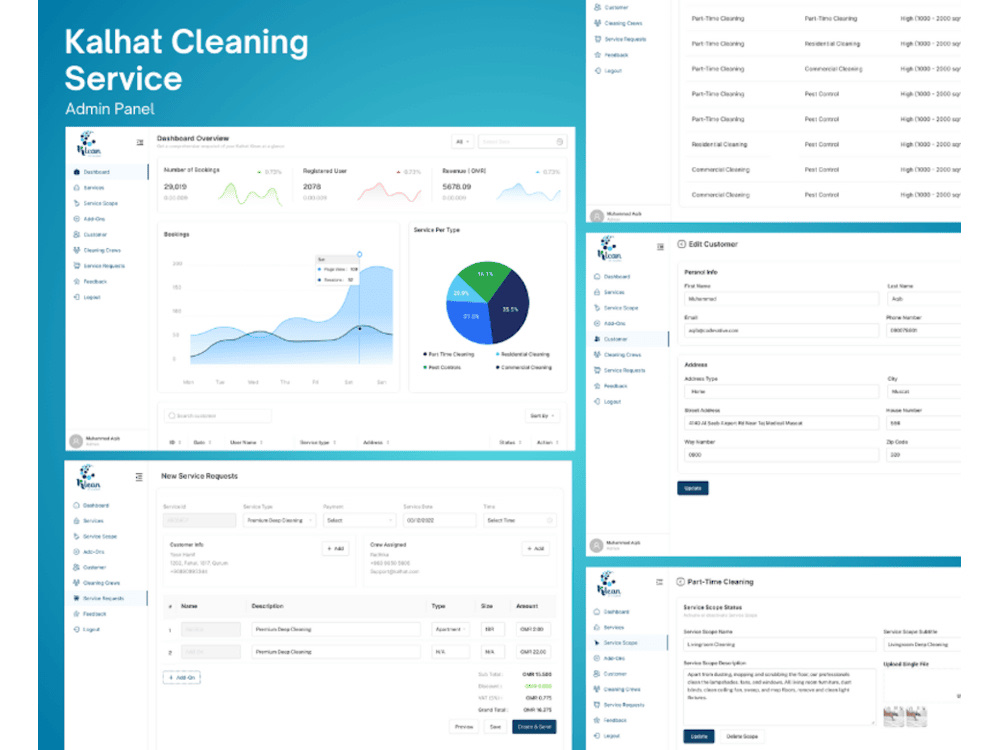
Task: Click Muhammad Aqib avatar in Dashboard panel
Action: [x=76, y=441]
